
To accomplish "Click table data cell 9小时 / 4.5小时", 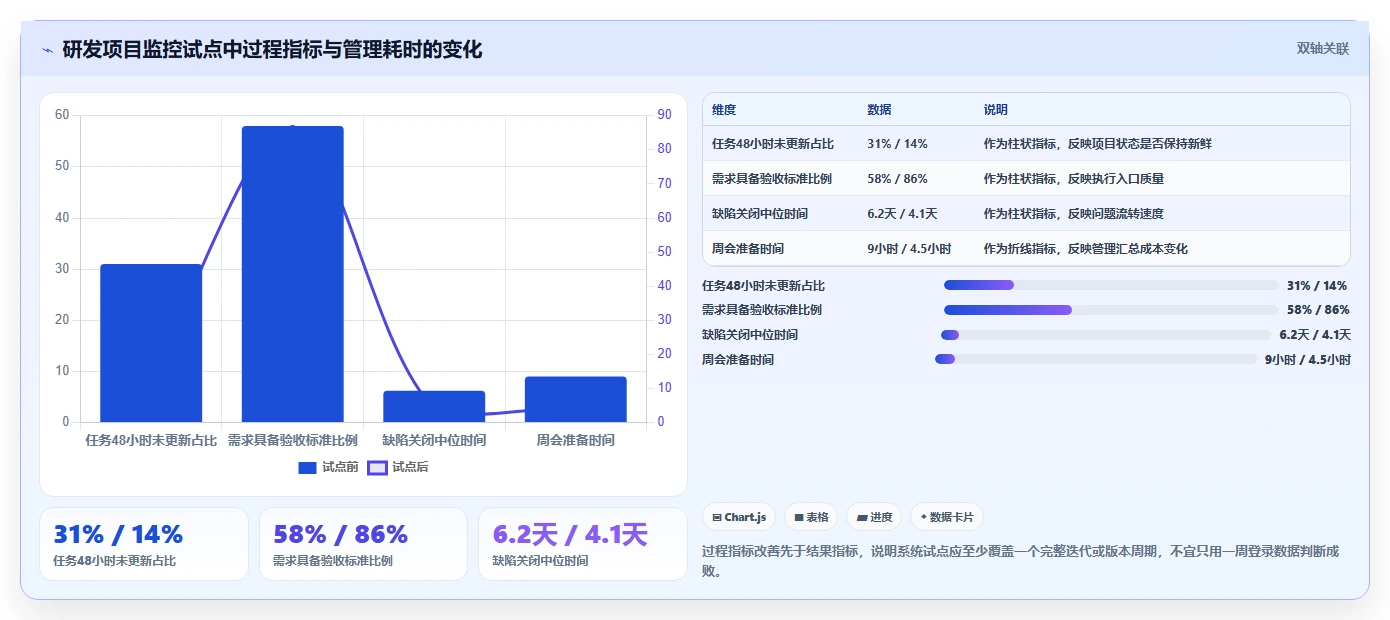I will (x=909, y=249).
